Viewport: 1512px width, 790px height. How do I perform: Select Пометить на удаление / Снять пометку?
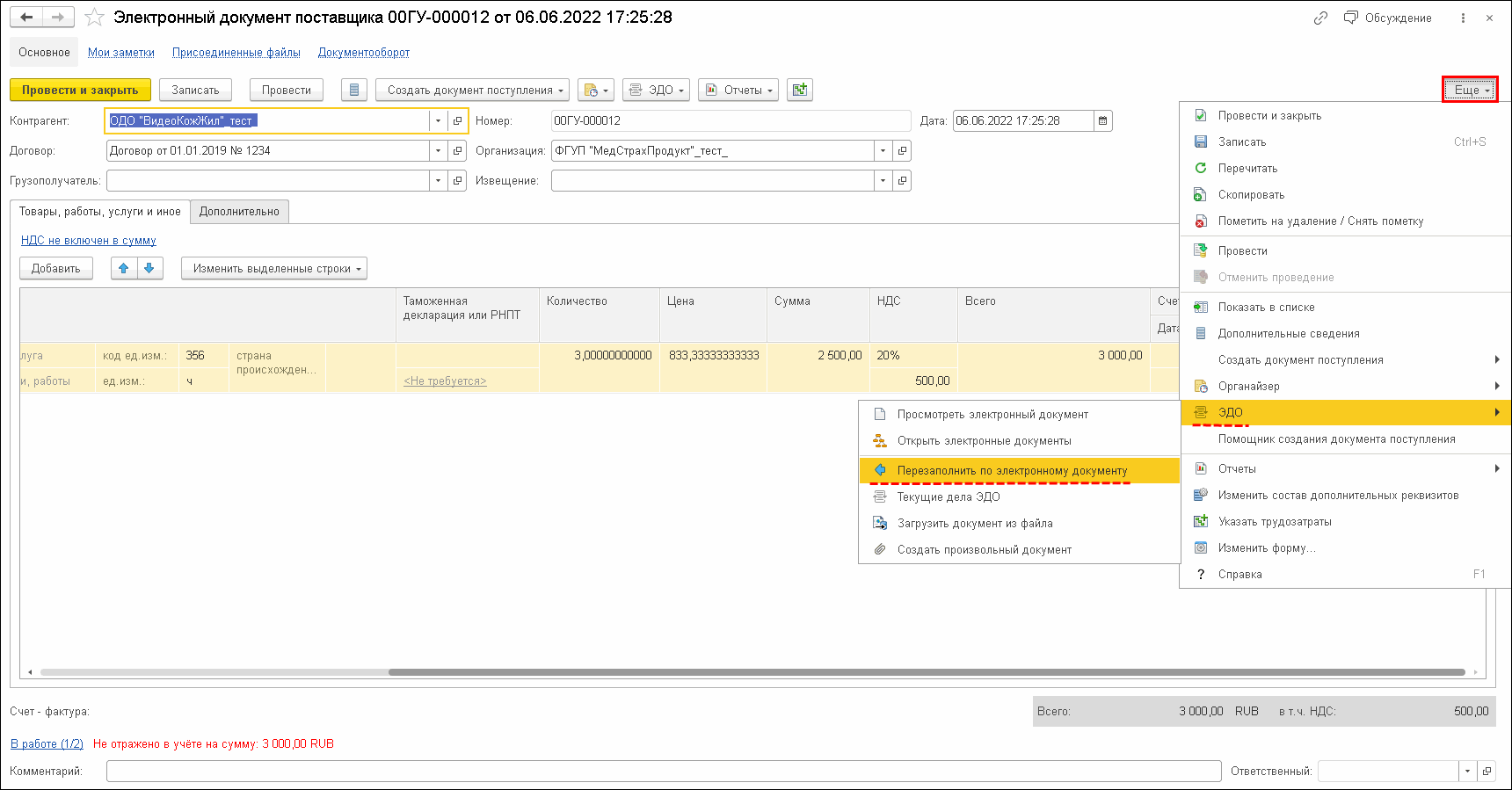coord(1344,221)
